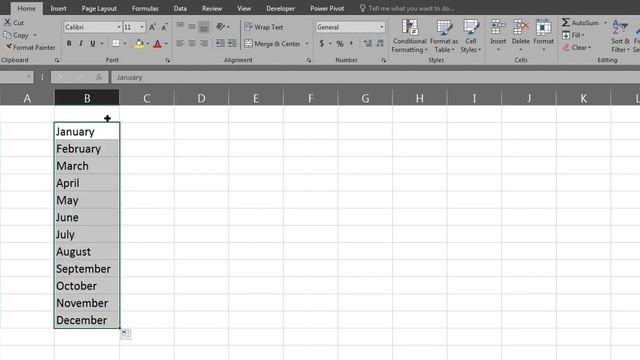
Task: Apply percent style
Action: pyautogui.click(x=340, y=43)
